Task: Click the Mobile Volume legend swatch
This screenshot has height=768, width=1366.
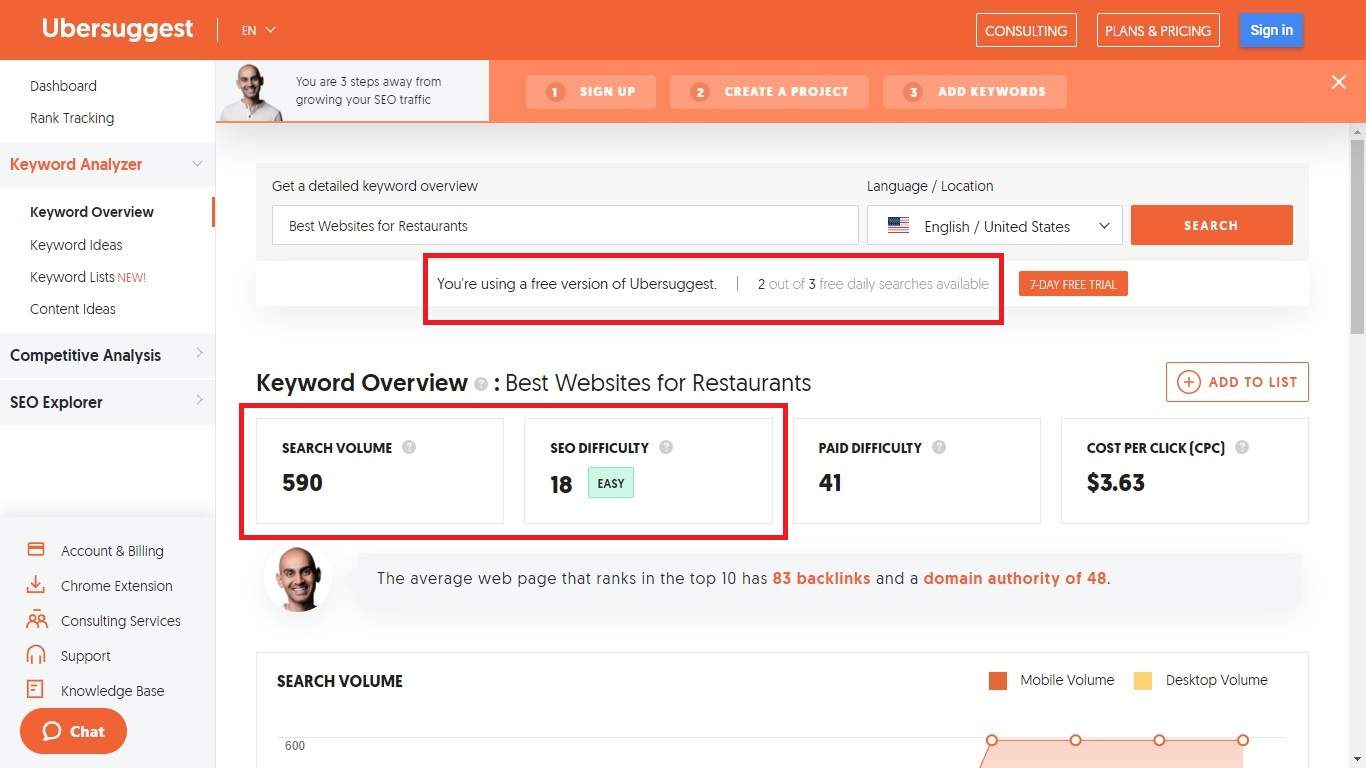Action: pyautogui.click(x=997, y=681)
